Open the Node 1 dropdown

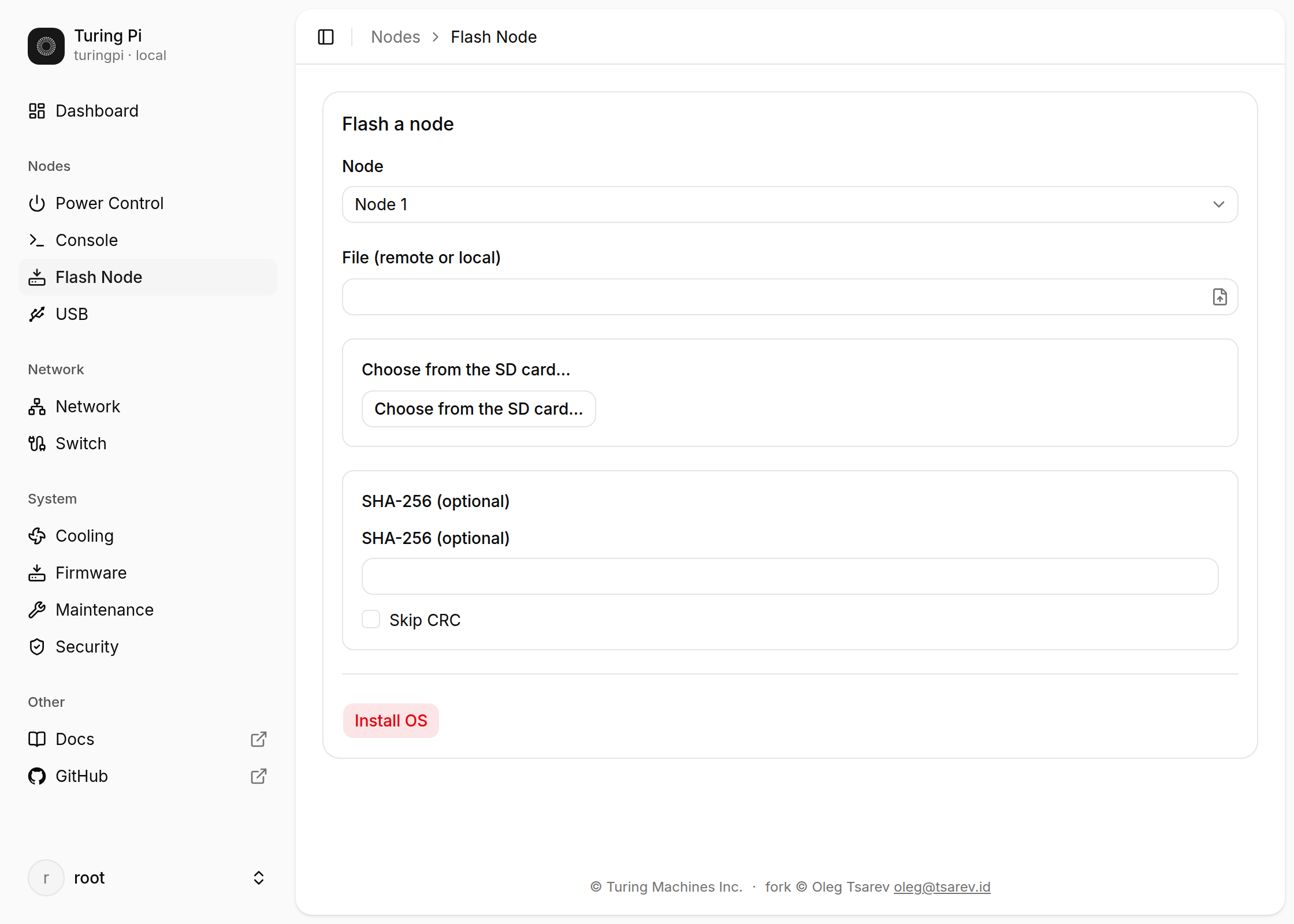(790, 204)
